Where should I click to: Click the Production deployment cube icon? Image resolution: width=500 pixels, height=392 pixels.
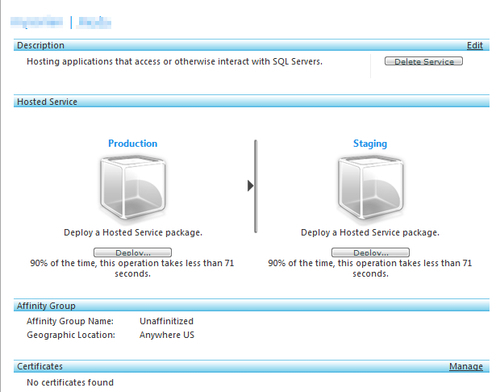133,188
